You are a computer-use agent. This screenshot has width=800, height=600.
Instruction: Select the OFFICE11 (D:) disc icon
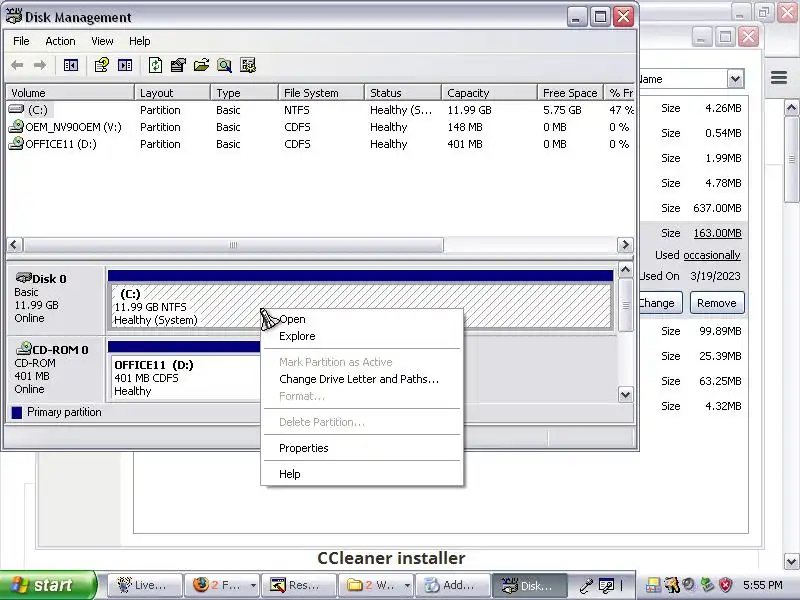[16, 143]
